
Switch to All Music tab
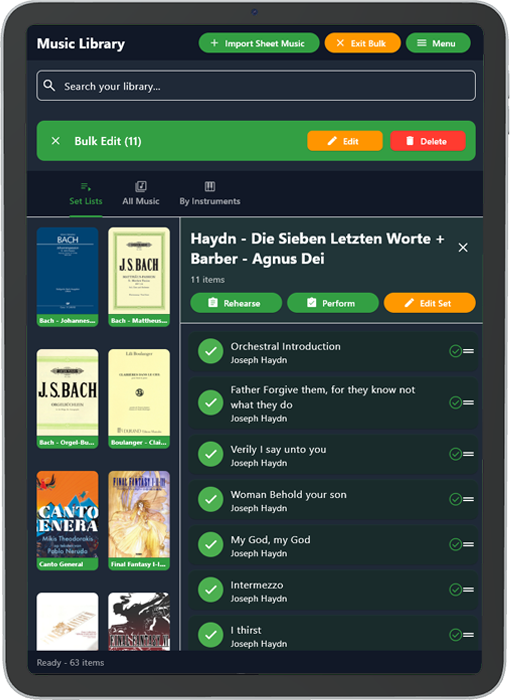click(x=141, y=194)
